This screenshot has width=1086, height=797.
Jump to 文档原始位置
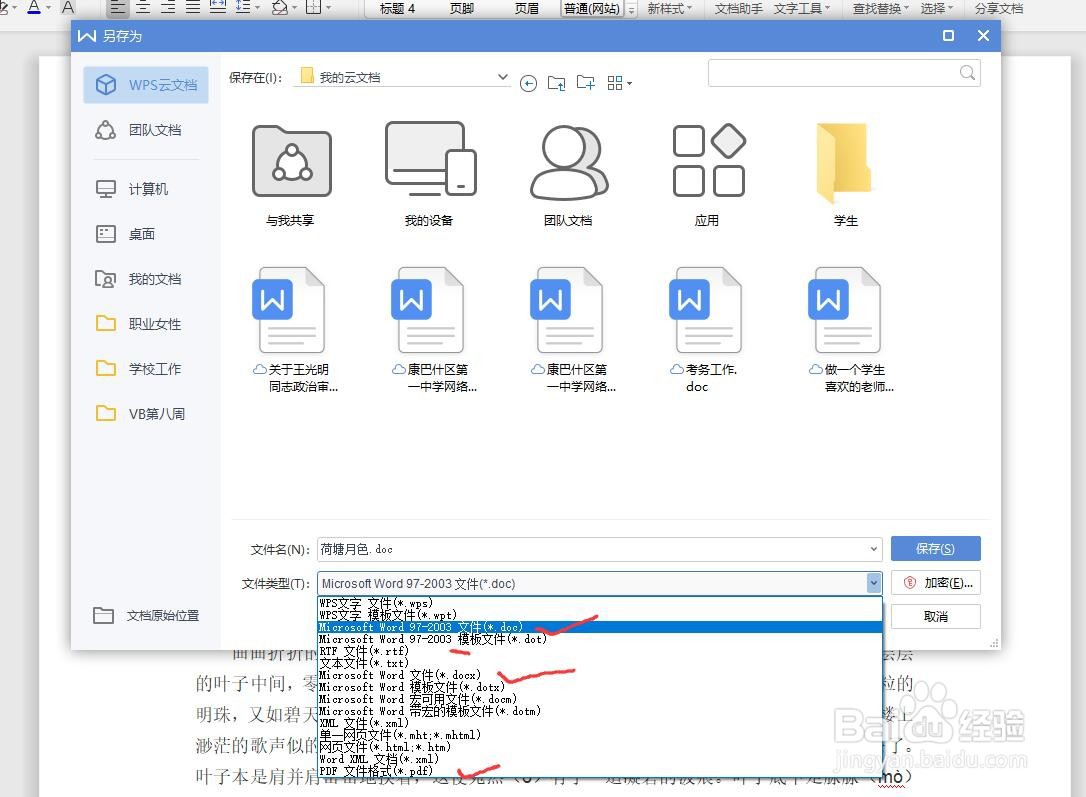tap(146, 616)
